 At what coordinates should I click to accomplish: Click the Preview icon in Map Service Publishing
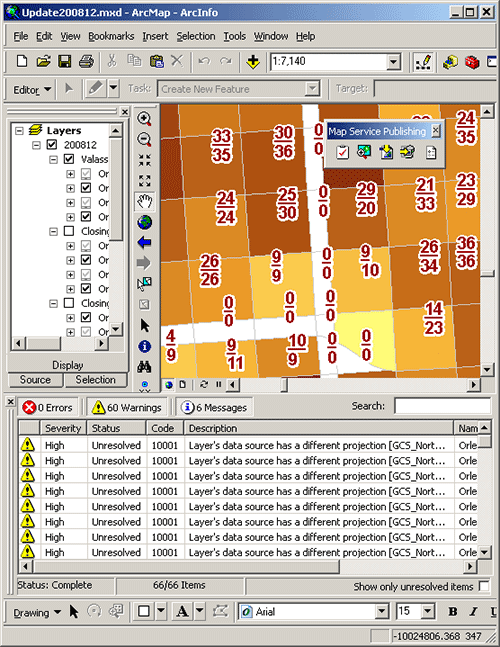(364, 152)
